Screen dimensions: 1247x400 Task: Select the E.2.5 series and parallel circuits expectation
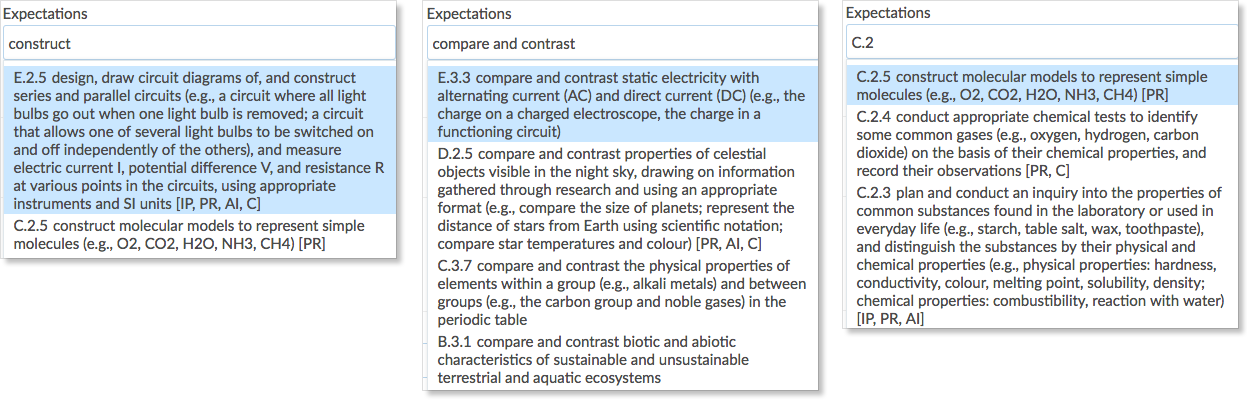[x=200, y=140]
